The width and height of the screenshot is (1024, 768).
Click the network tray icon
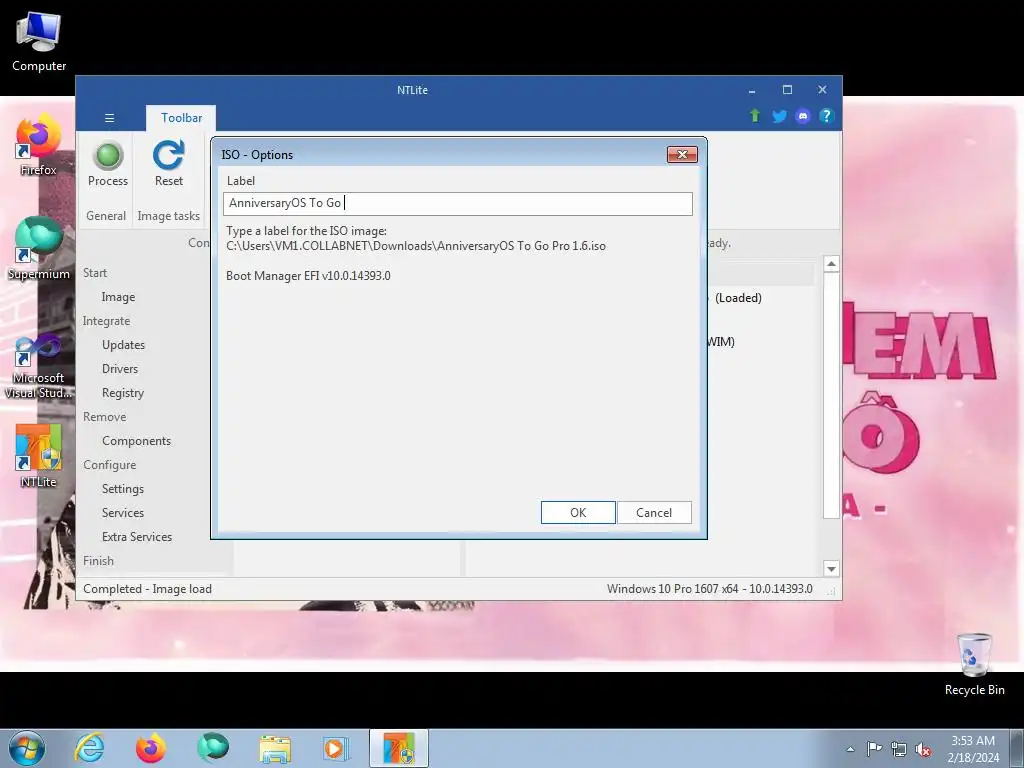(899, 749)
